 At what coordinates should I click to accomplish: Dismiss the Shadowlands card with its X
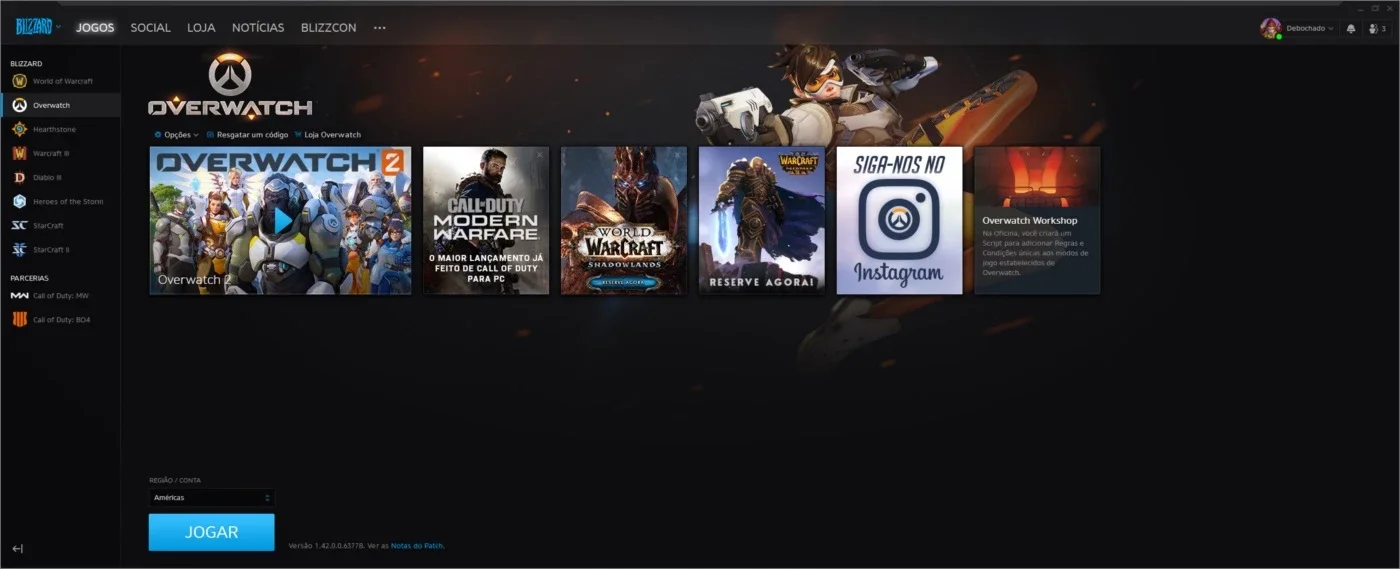678,155
